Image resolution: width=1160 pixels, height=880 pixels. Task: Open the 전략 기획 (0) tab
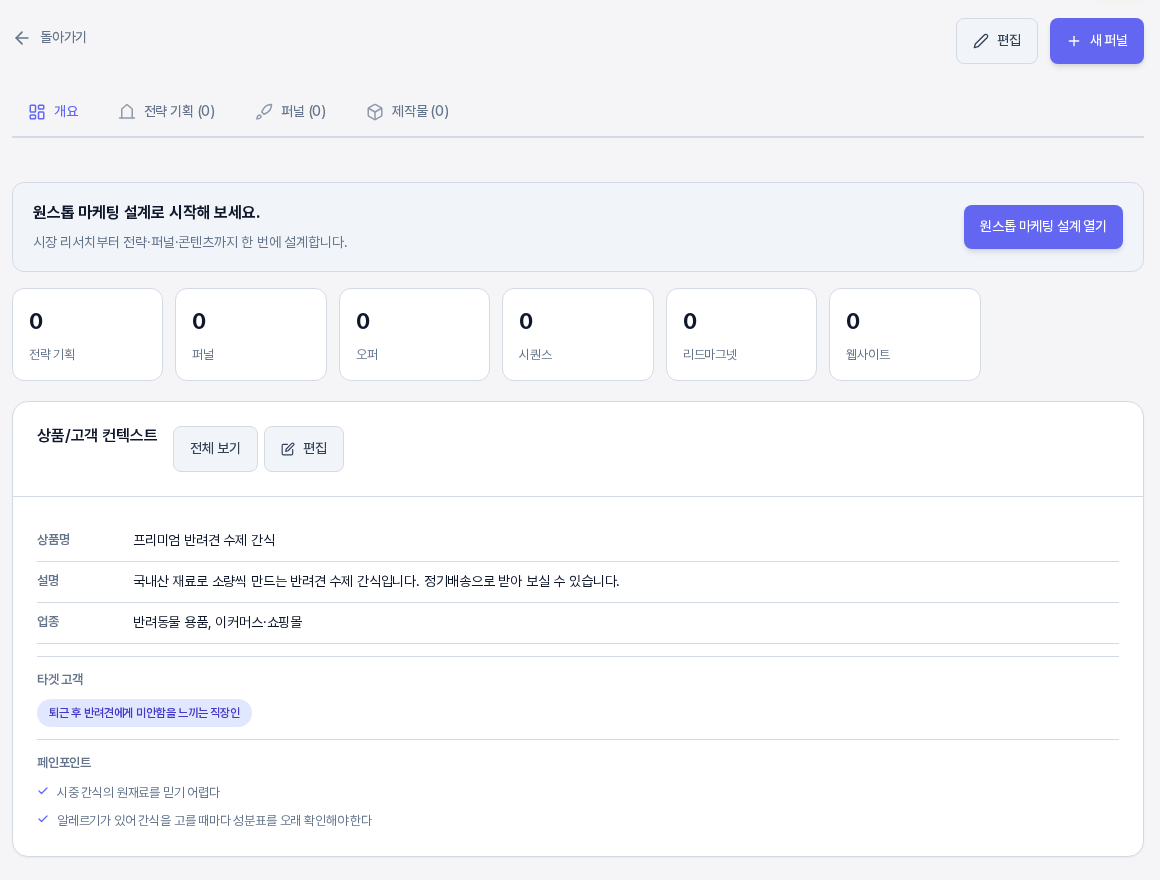tap(167, 112)
